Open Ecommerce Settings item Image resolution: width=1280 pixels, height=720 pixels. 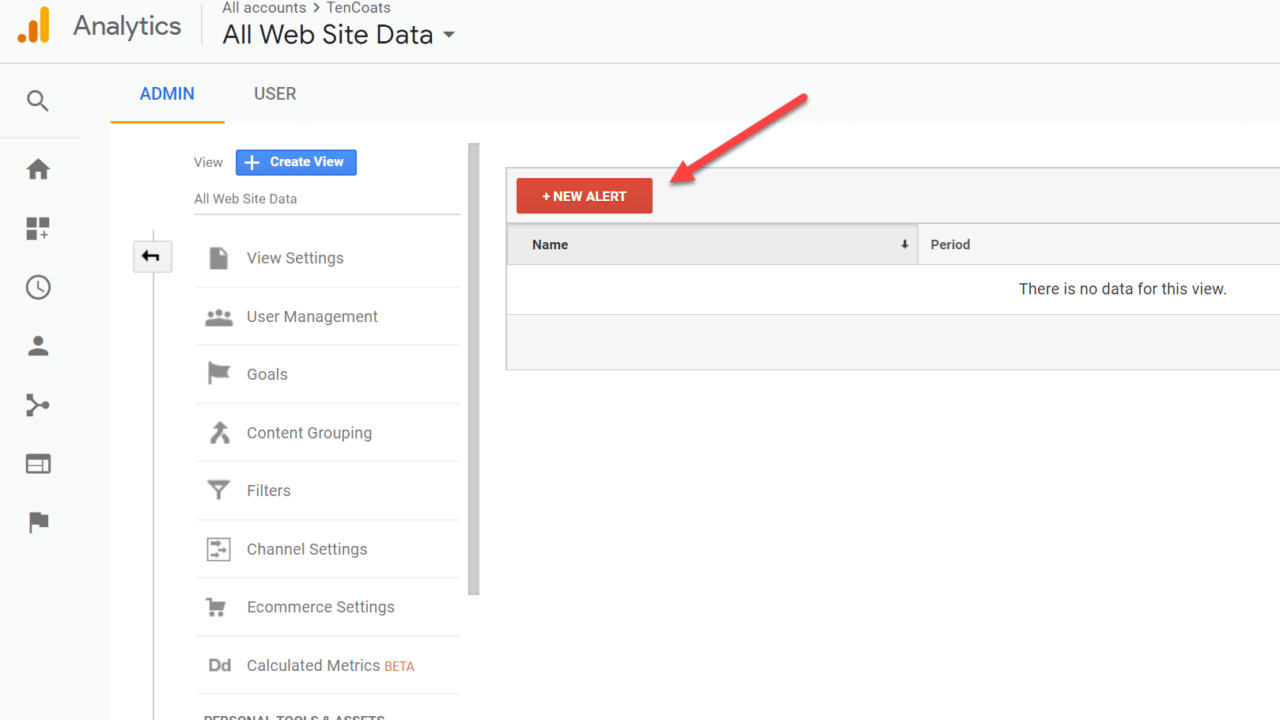tap(320, 607)
